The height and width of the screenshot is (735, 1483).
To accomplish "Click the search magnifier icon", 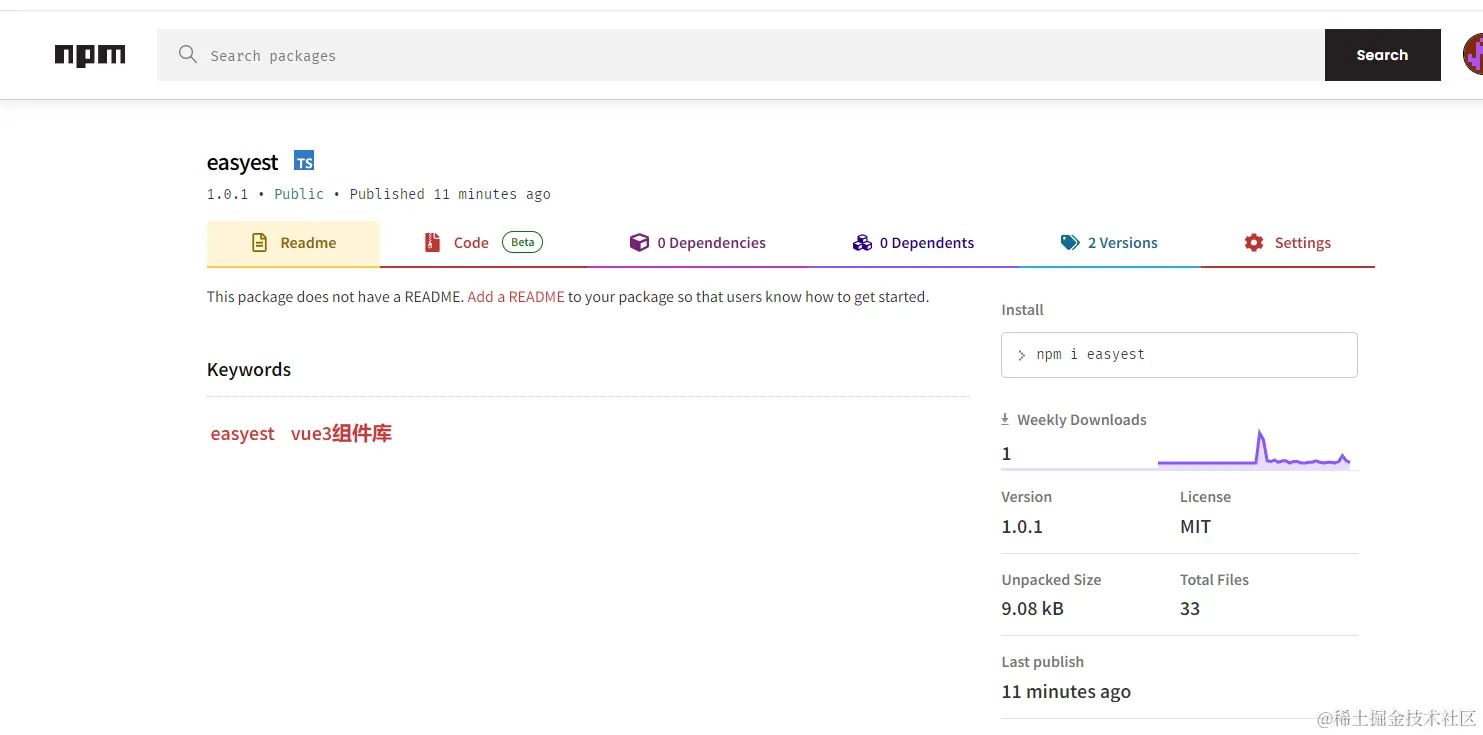I will pos(187,55).
